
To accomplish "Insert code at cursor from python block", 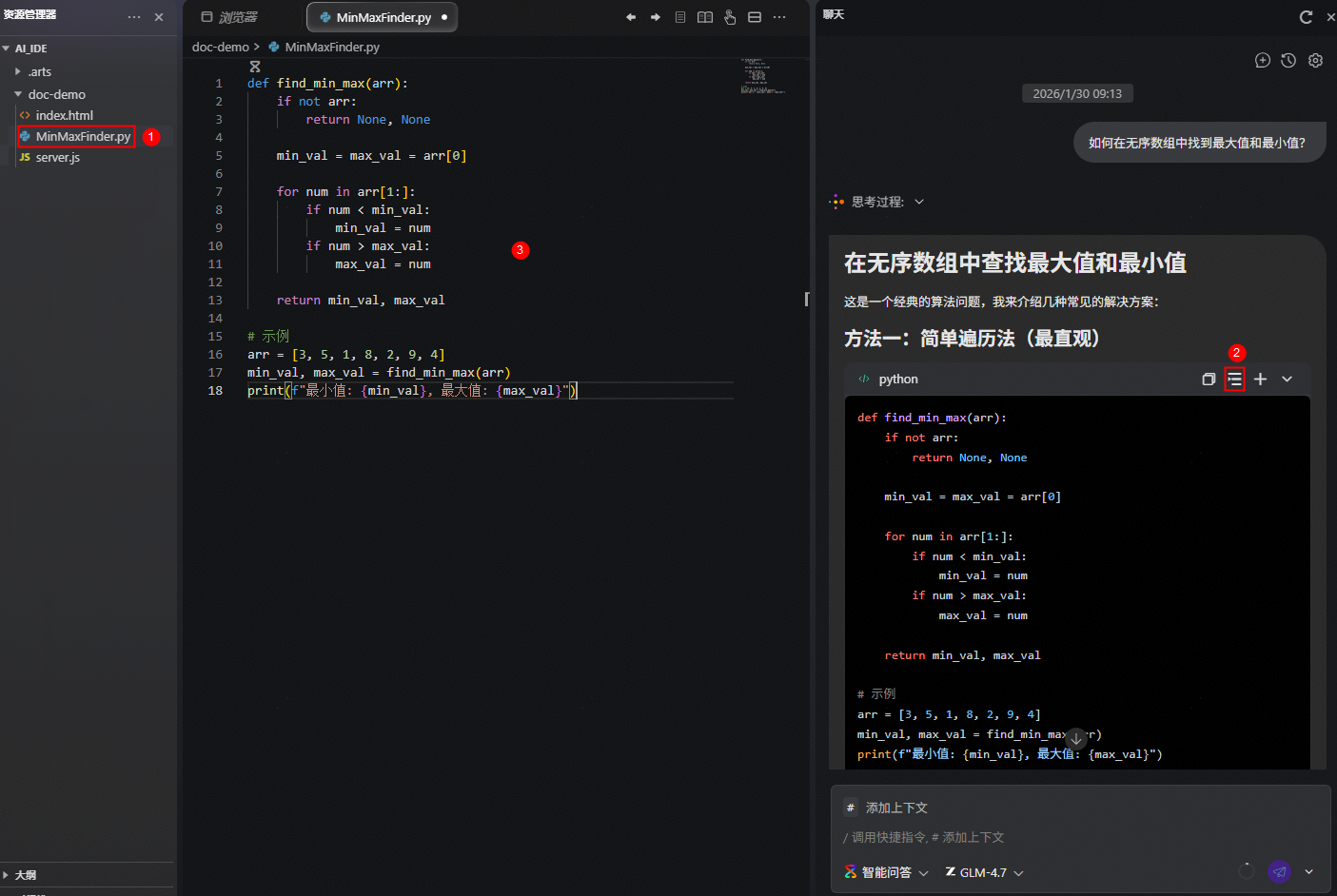I will click(1234, 379).
